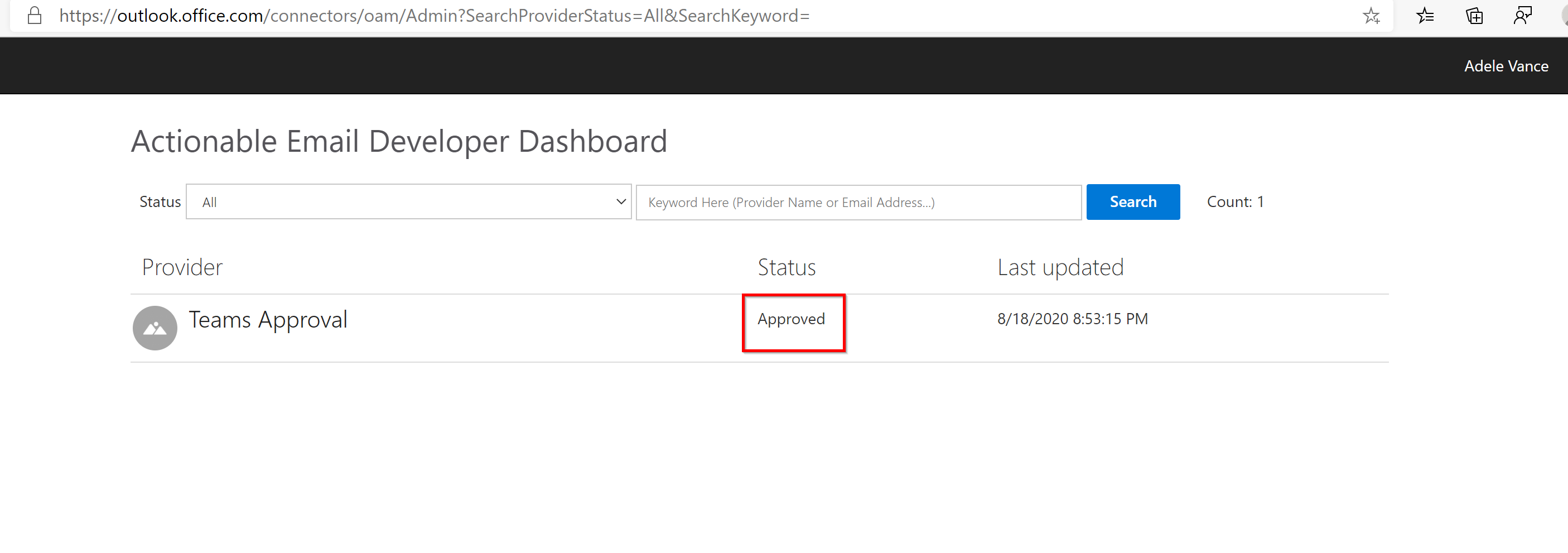The height and width of the screenshot is (553, 1568).
Task: Open the Collections icon
Action: [1474, 16]
